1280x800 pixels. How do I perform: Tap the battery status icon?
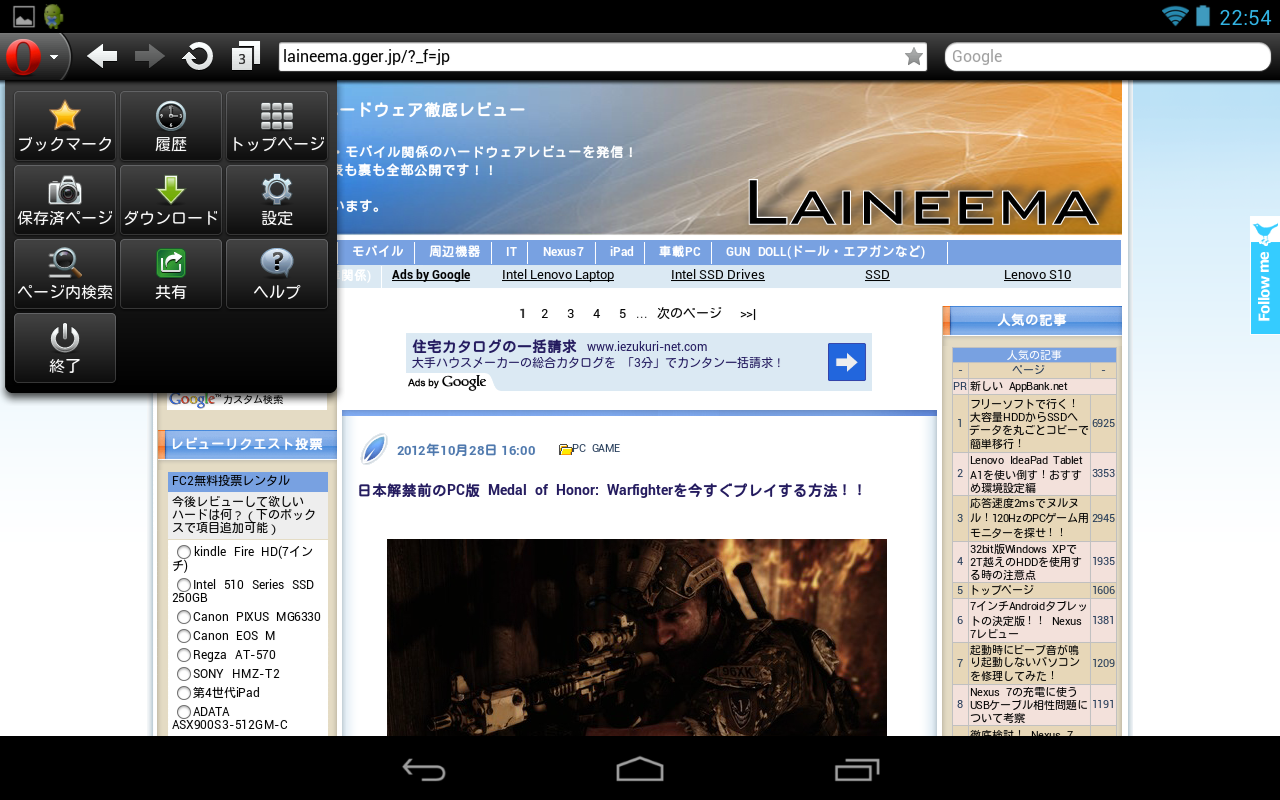tap(1202, 16)
